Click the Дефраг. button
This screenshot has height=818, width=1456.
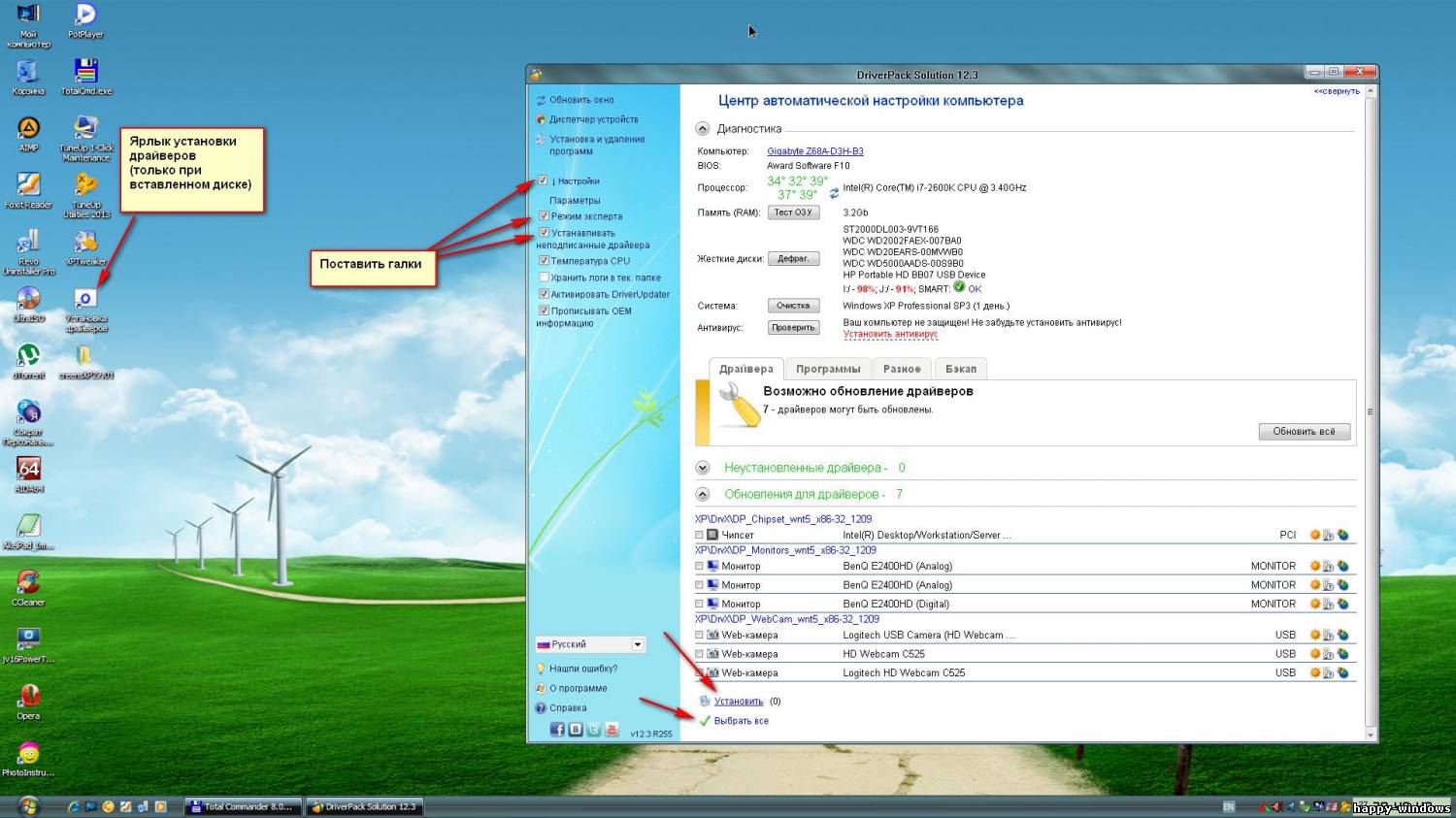(793, 259)
